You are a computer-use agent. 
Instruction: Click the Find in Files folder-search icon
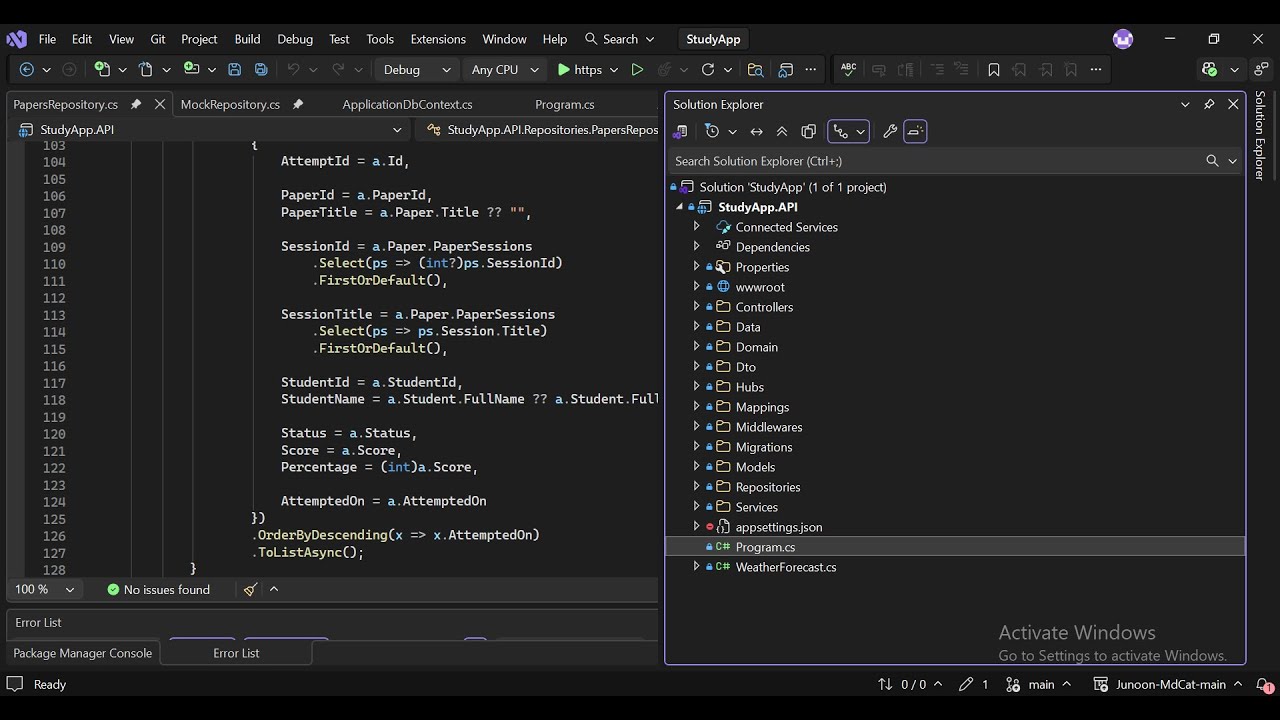[x=755, y=69]
